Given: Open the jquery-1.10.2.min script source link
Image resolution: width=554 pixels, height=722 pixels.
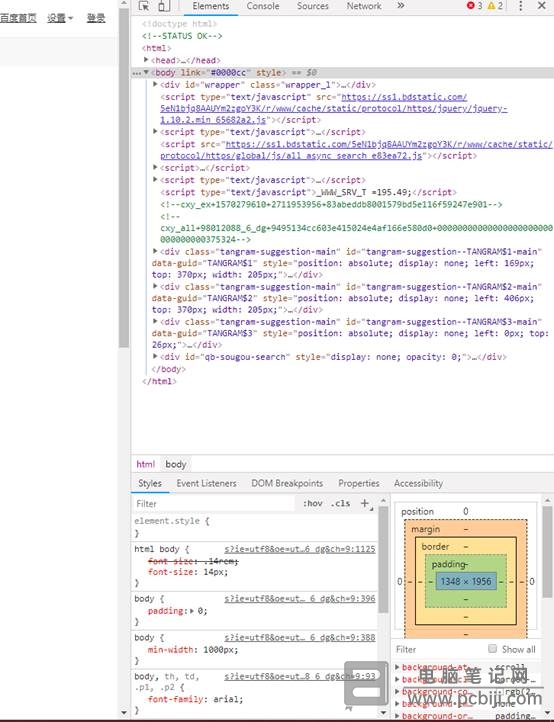Looking at the screenshot, I should tap(333, 108).
